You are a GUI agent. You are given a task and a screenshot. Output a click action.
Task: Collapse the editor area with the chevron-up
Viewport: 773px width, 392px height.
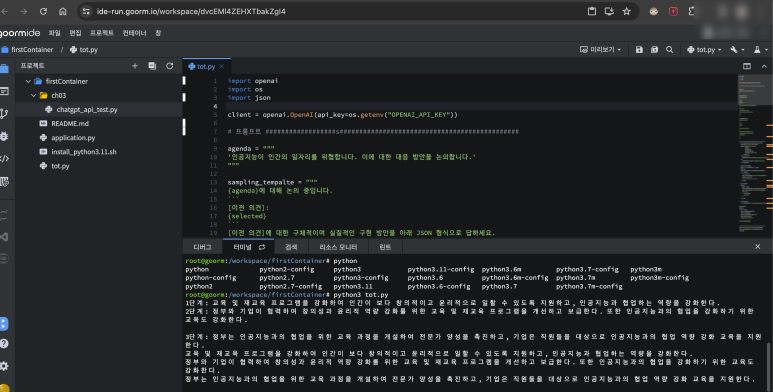(764, 66)
